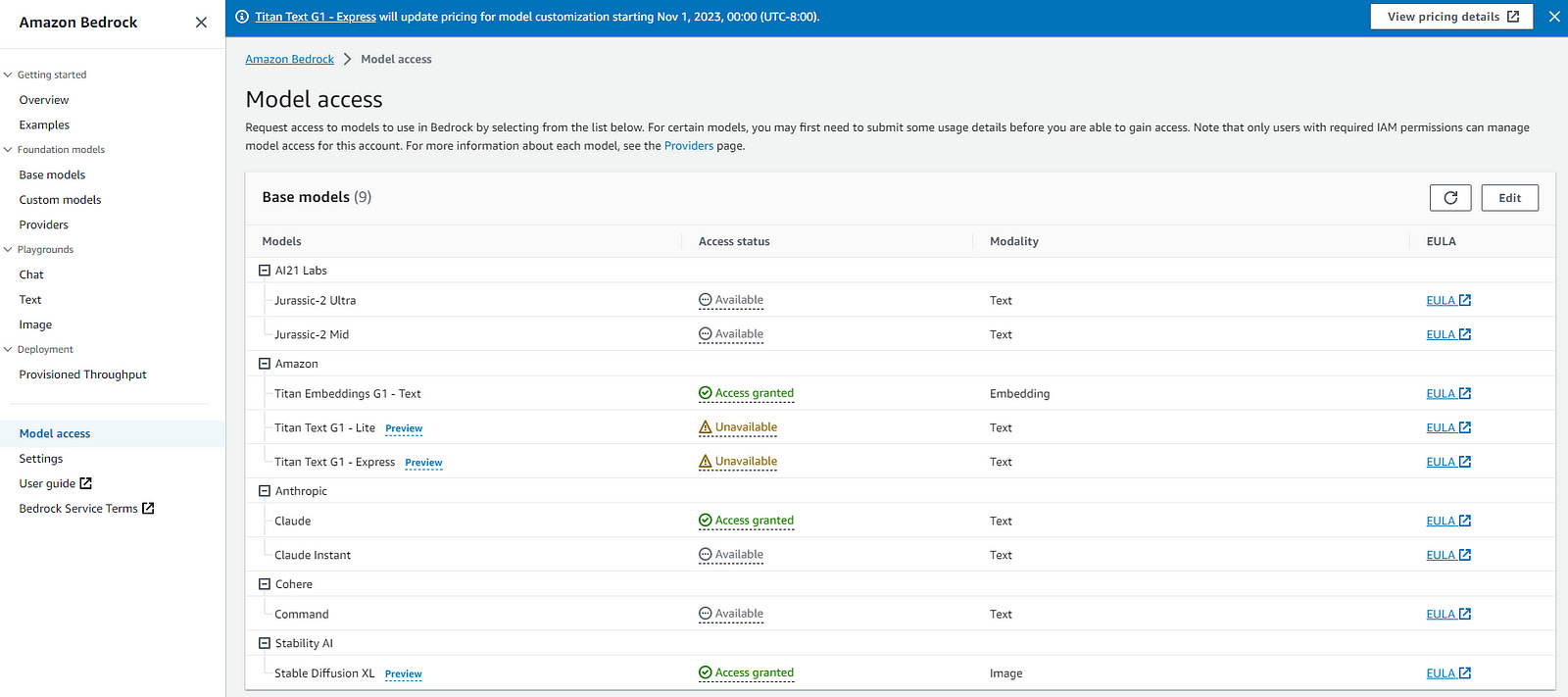Click the Modality column header

pos(1014,242)
